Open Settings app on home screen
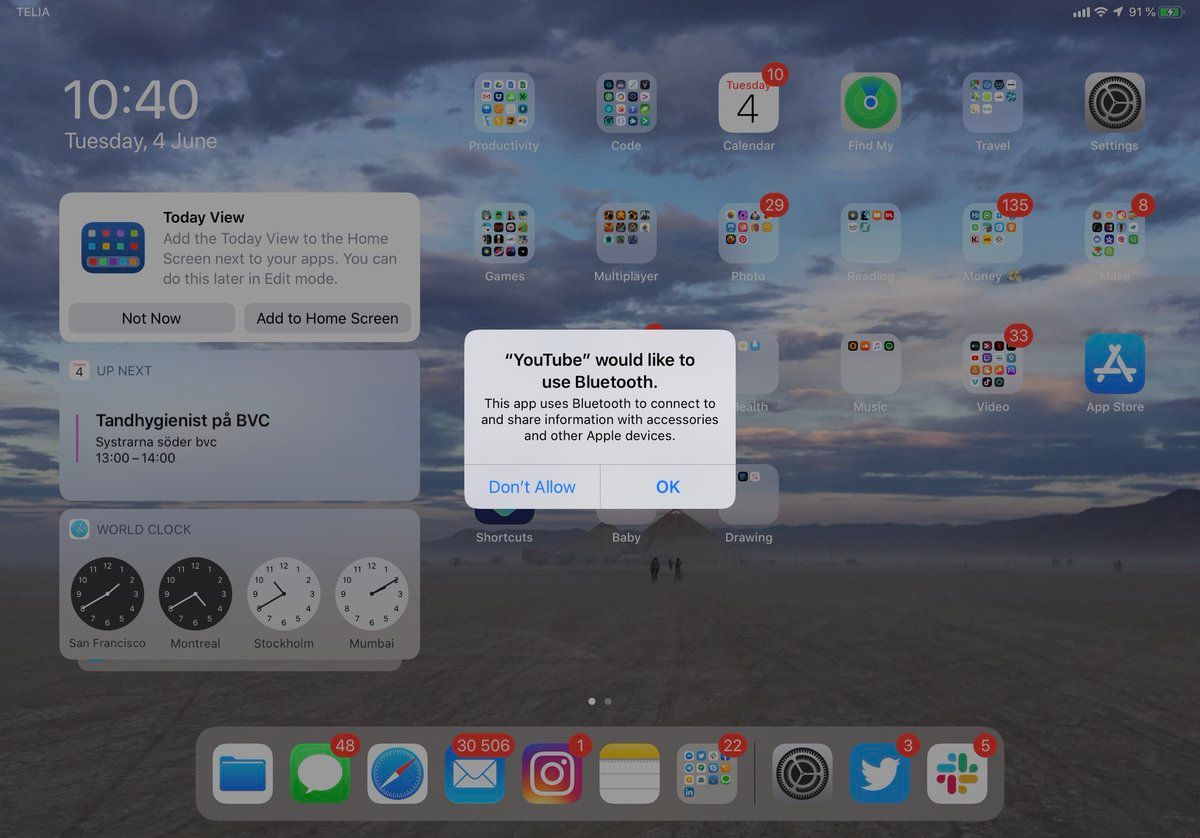This screenshot has width=1200, height=838. coord(1115,103)
